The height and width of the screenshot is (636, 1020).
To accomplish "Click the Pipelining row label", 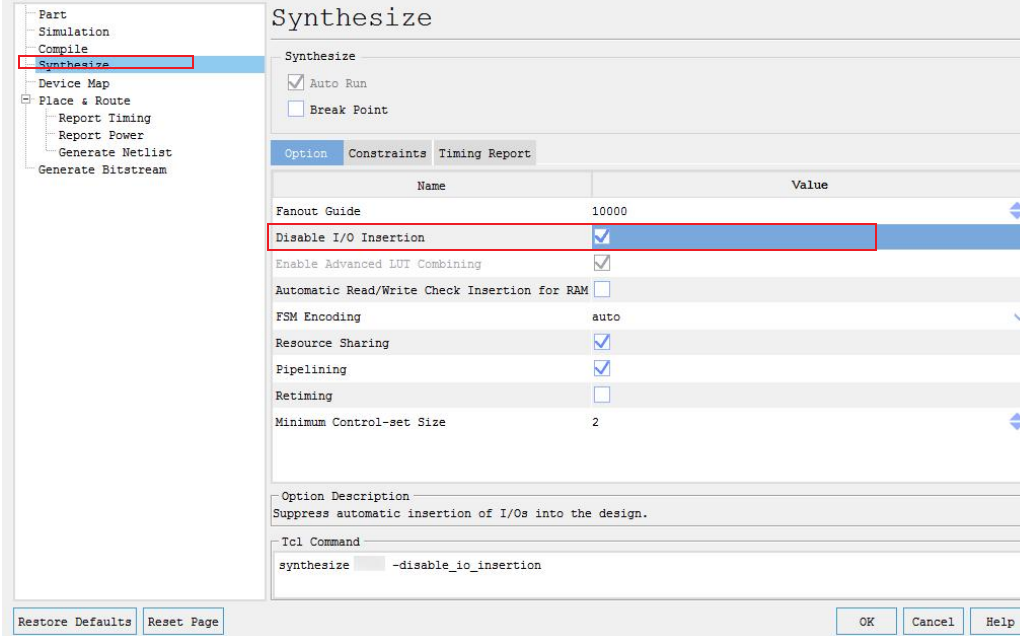I will pyautogui.click(x=310, y=369).
